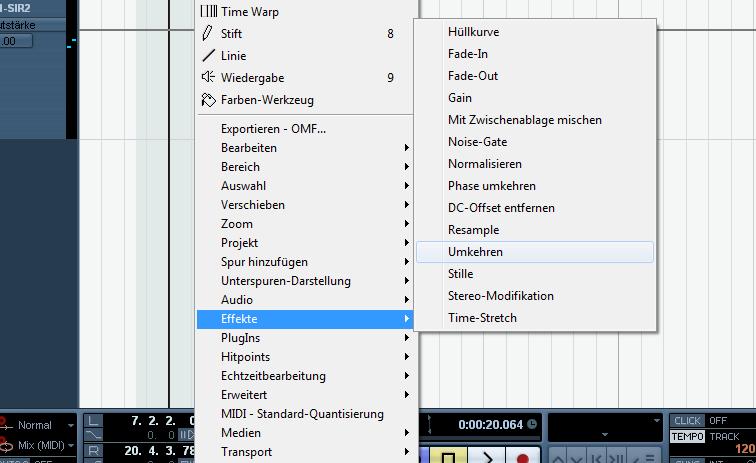Click the punch-in ramp icon under L
This screenshot has width=756, height=463.
[x=93, y=436]
